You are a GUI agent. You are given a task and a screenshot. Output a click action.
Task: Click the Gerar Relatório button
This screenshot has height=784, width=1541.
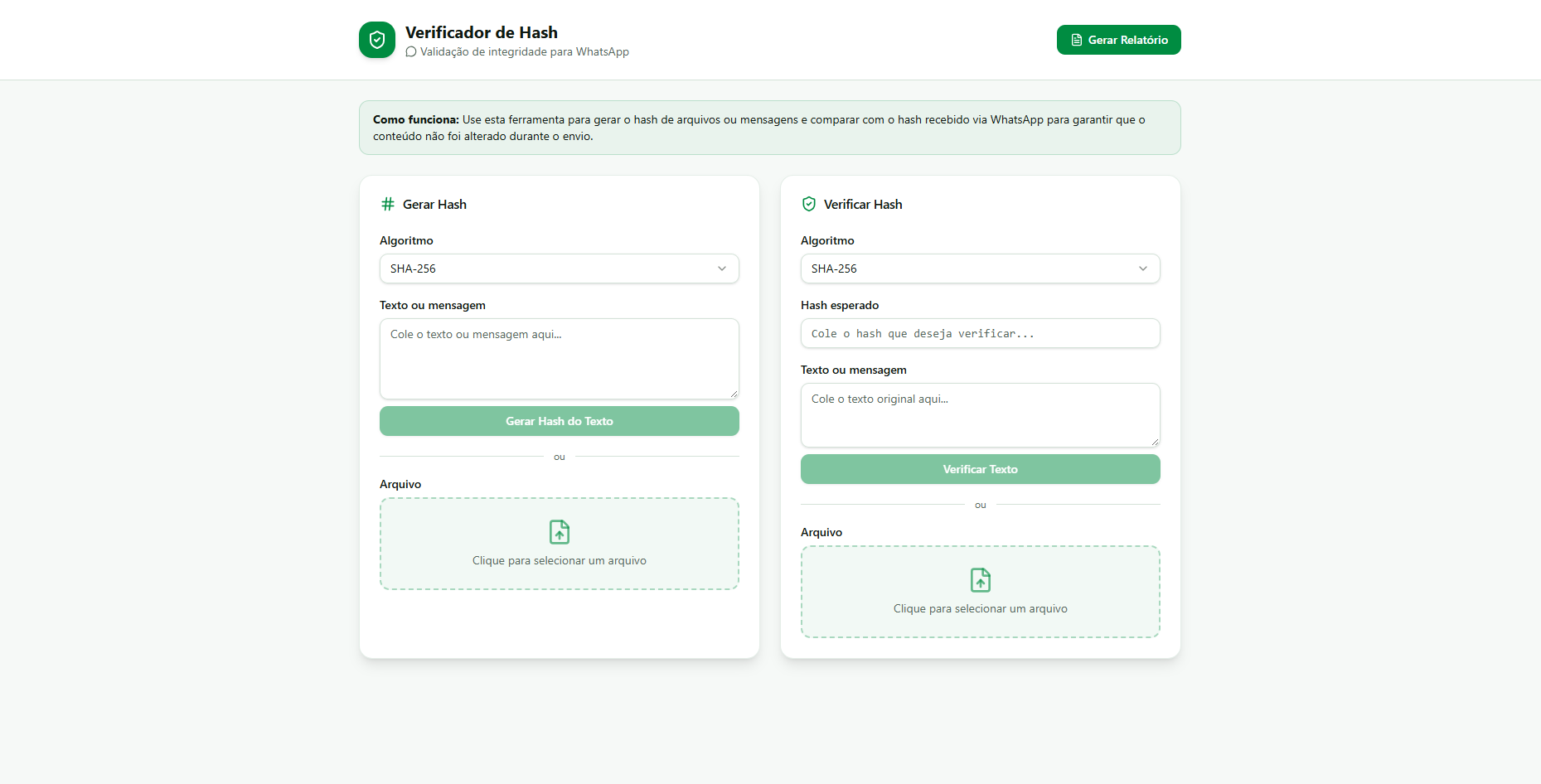point(1119,40)
